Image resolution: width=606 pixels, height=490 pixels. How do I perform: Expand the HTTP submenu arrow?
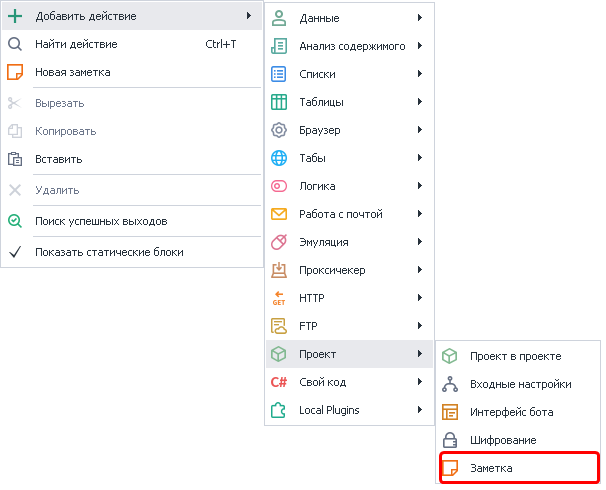[420, 298]
